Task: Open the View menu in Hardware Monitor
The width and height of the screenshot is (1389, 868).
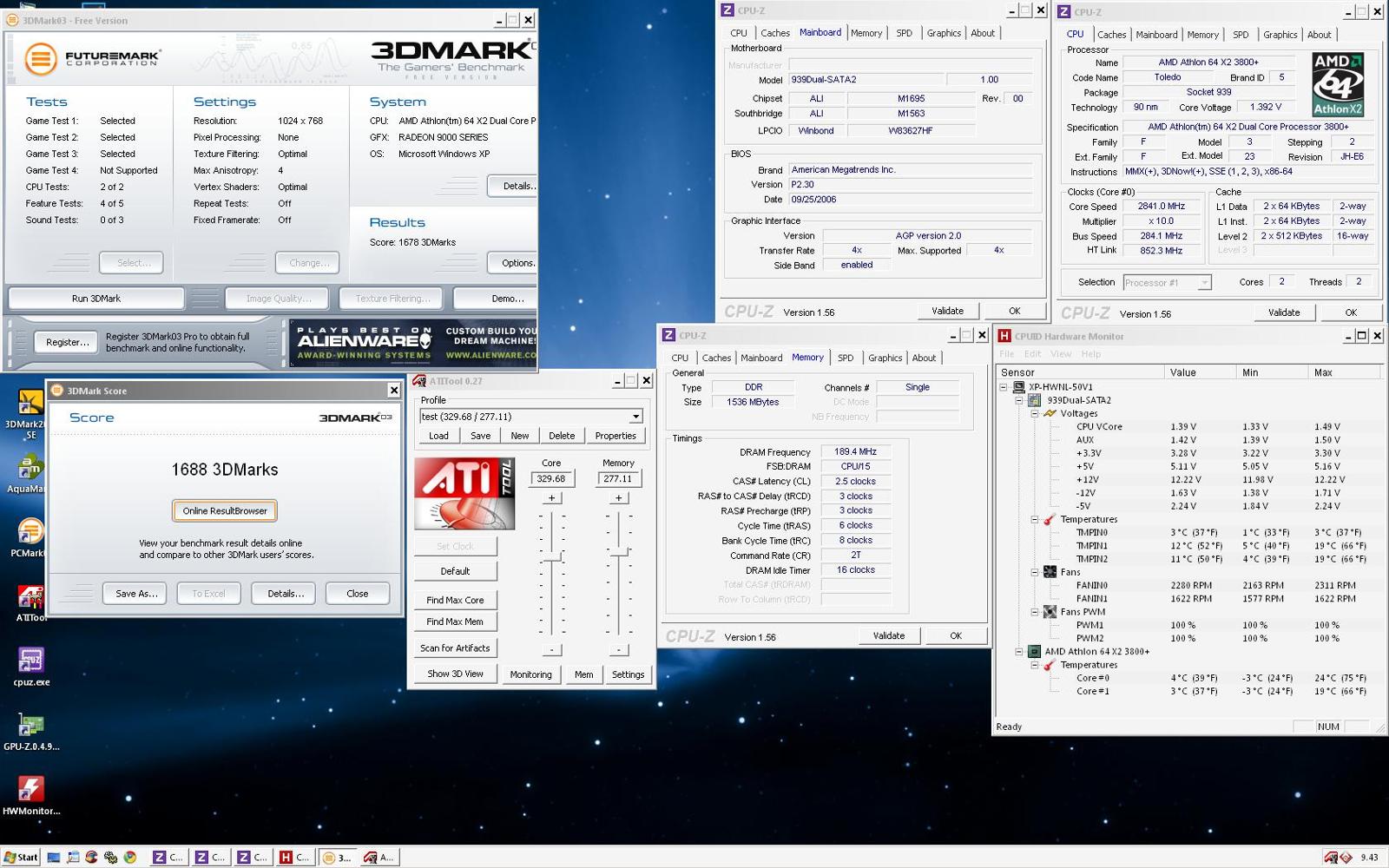Action: tap(1061, 354)
